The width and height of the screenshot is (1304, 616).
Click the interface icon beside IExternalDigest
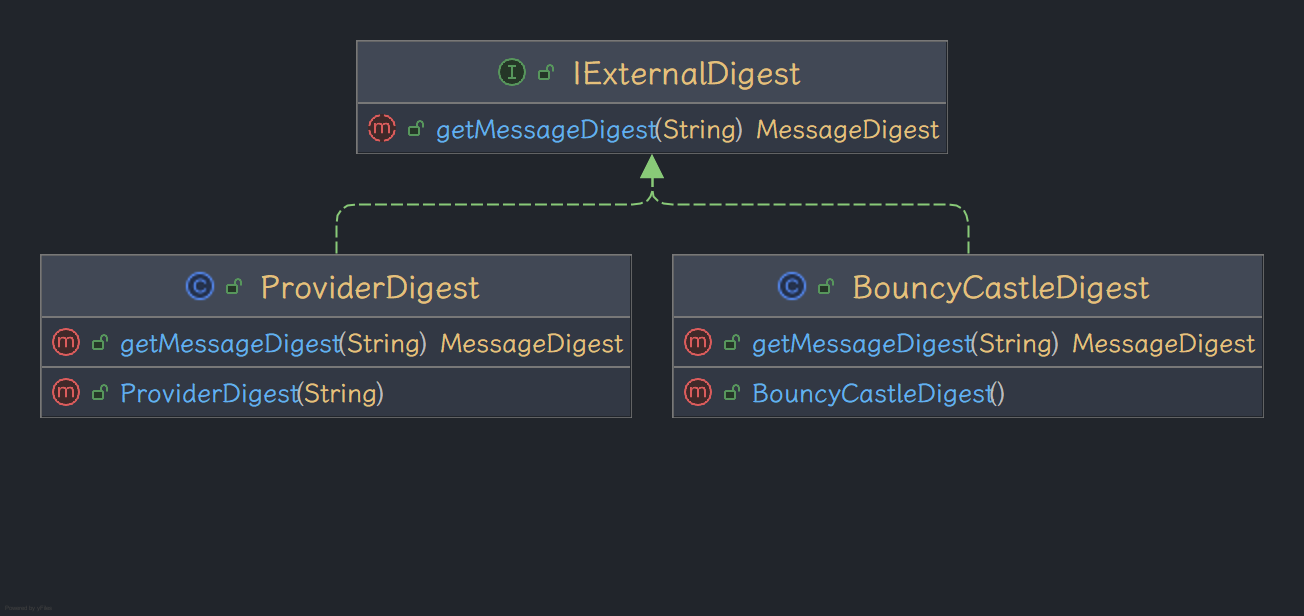(512, 72)
